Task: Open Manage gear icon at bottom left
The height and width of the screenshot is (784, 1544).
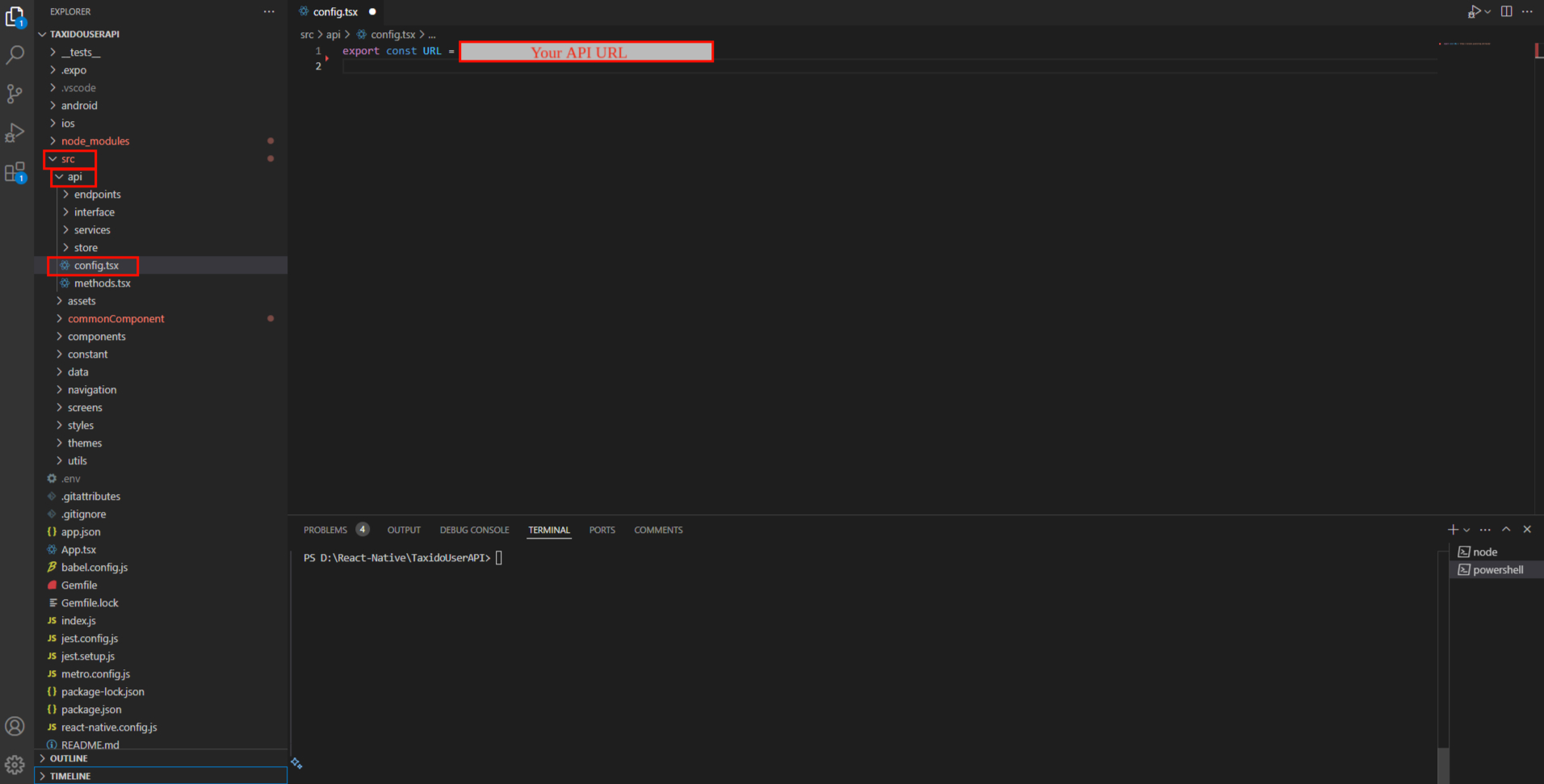Action: coord(15,764)
